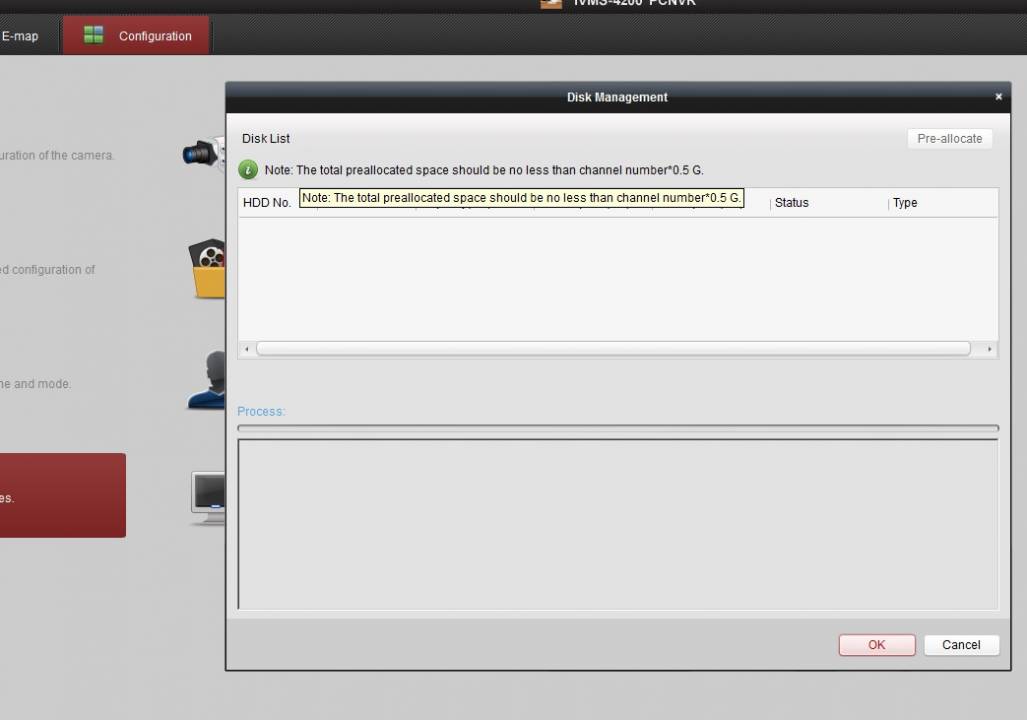Click the Process label
Viewport: 1027px width, 720px height.
[x=261, y=411]
